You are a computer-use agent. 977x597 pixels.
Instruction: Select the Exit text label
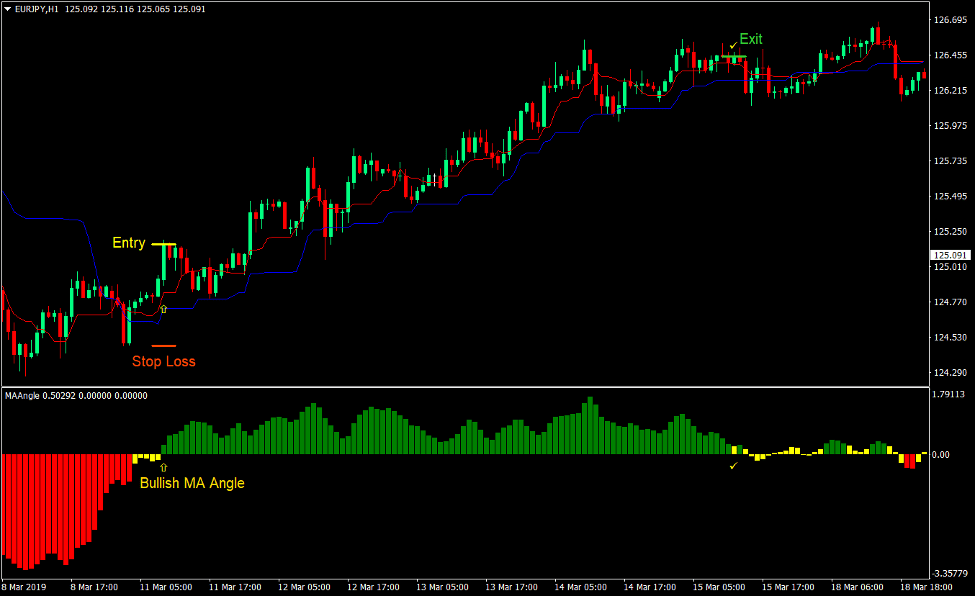751,38
